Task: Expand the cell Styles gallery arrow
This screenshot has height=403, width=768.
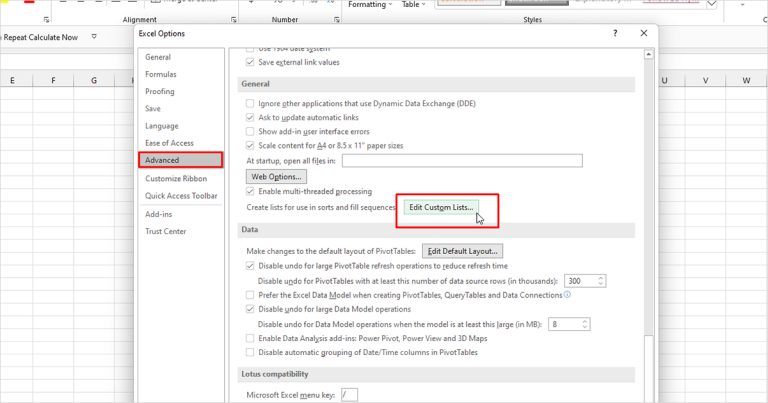Action: click(712, 4)
